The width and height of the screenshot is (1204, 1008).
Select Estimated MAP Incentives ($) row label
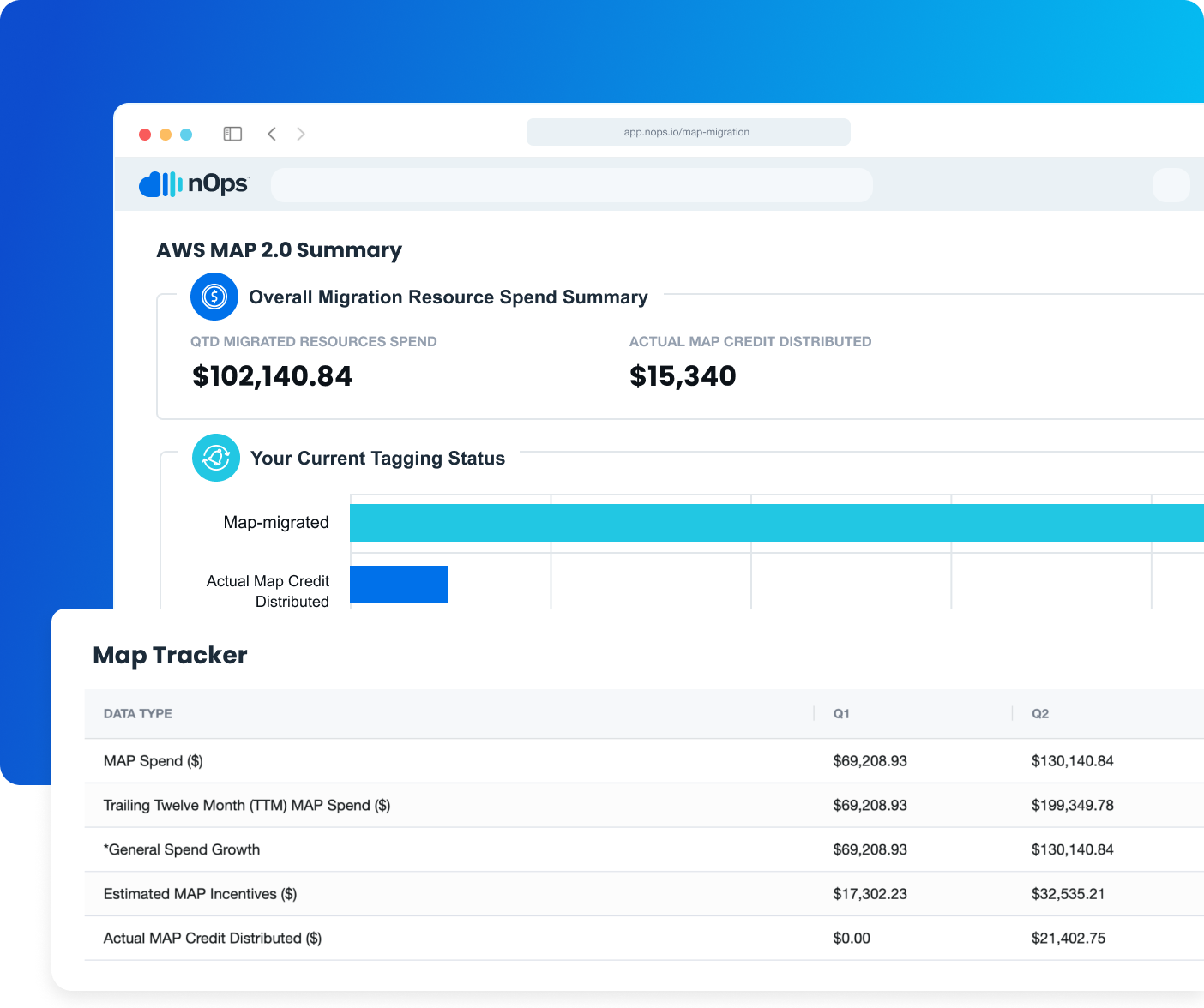[200, 894]
